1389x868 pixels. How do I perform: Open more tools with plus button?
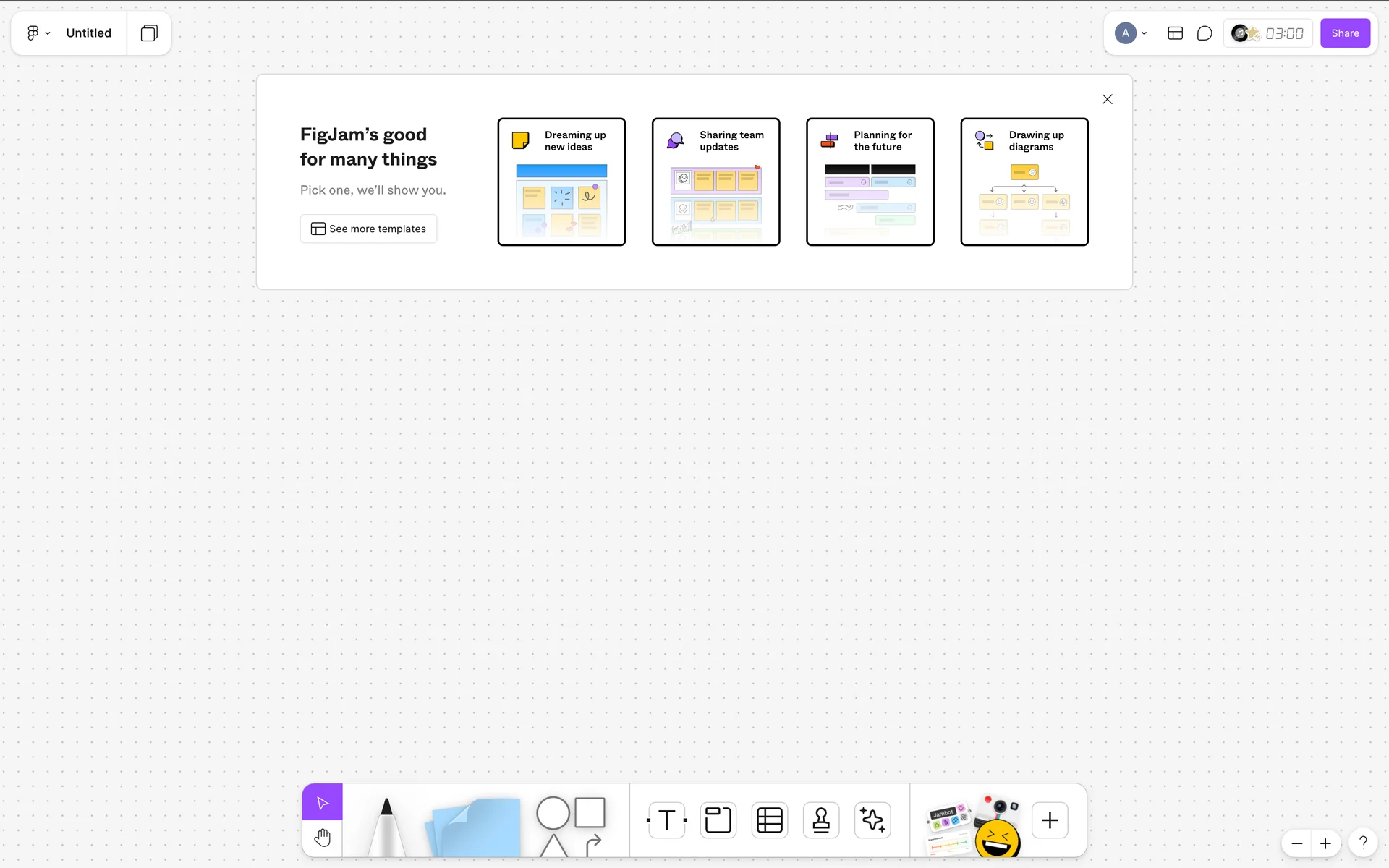click(1050, 820)
